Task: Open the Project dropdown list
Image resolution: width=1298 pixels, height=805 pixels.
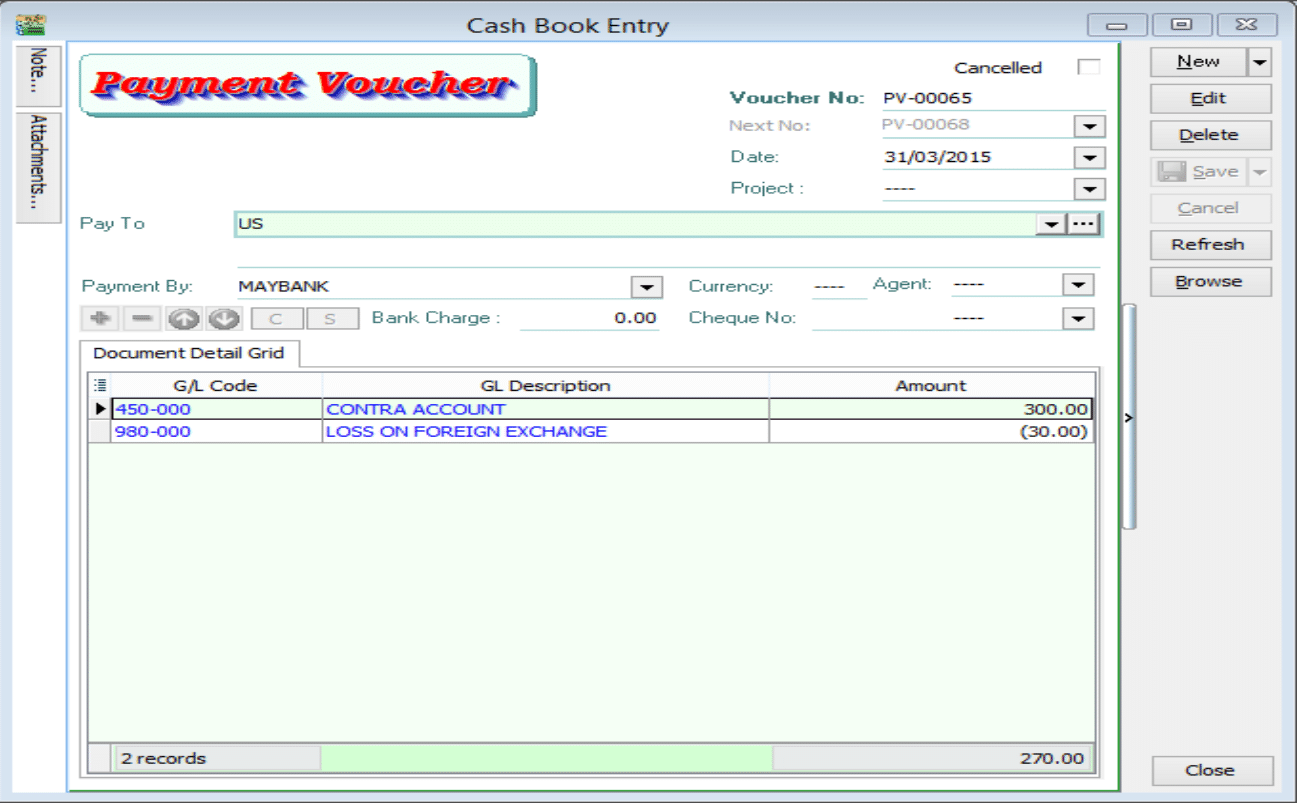Action: (x=1088, y=189)
